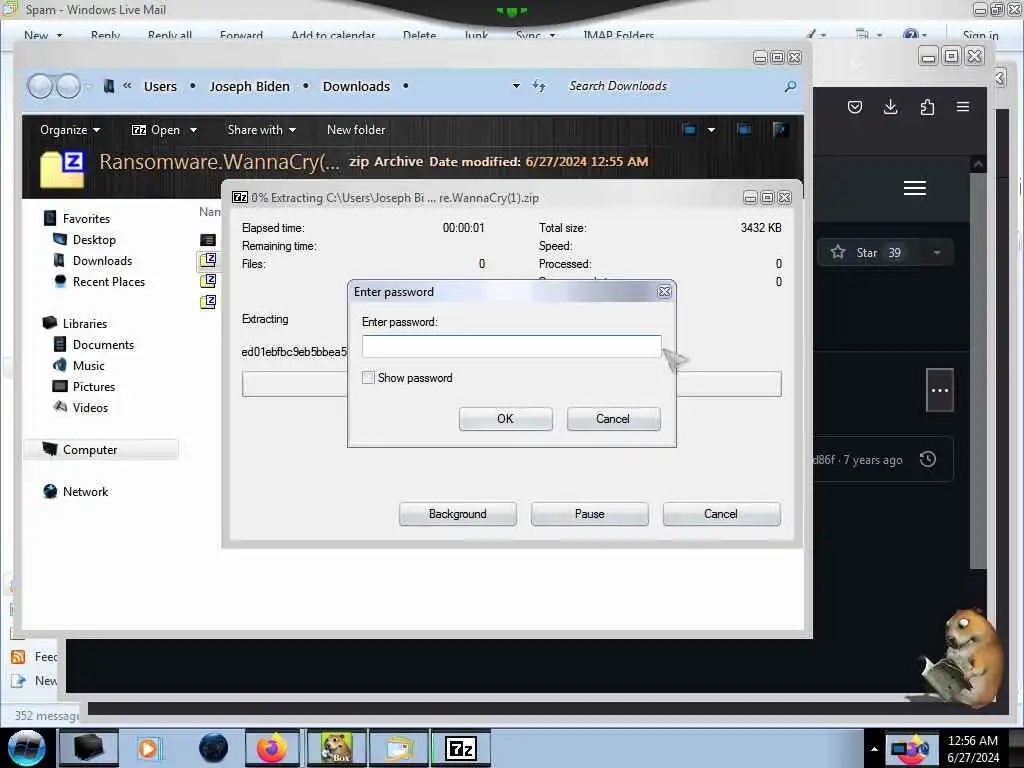This screenshot has height=768, width=1024.
Task: Send the extraction to Background
Action: tap(457, 514)
